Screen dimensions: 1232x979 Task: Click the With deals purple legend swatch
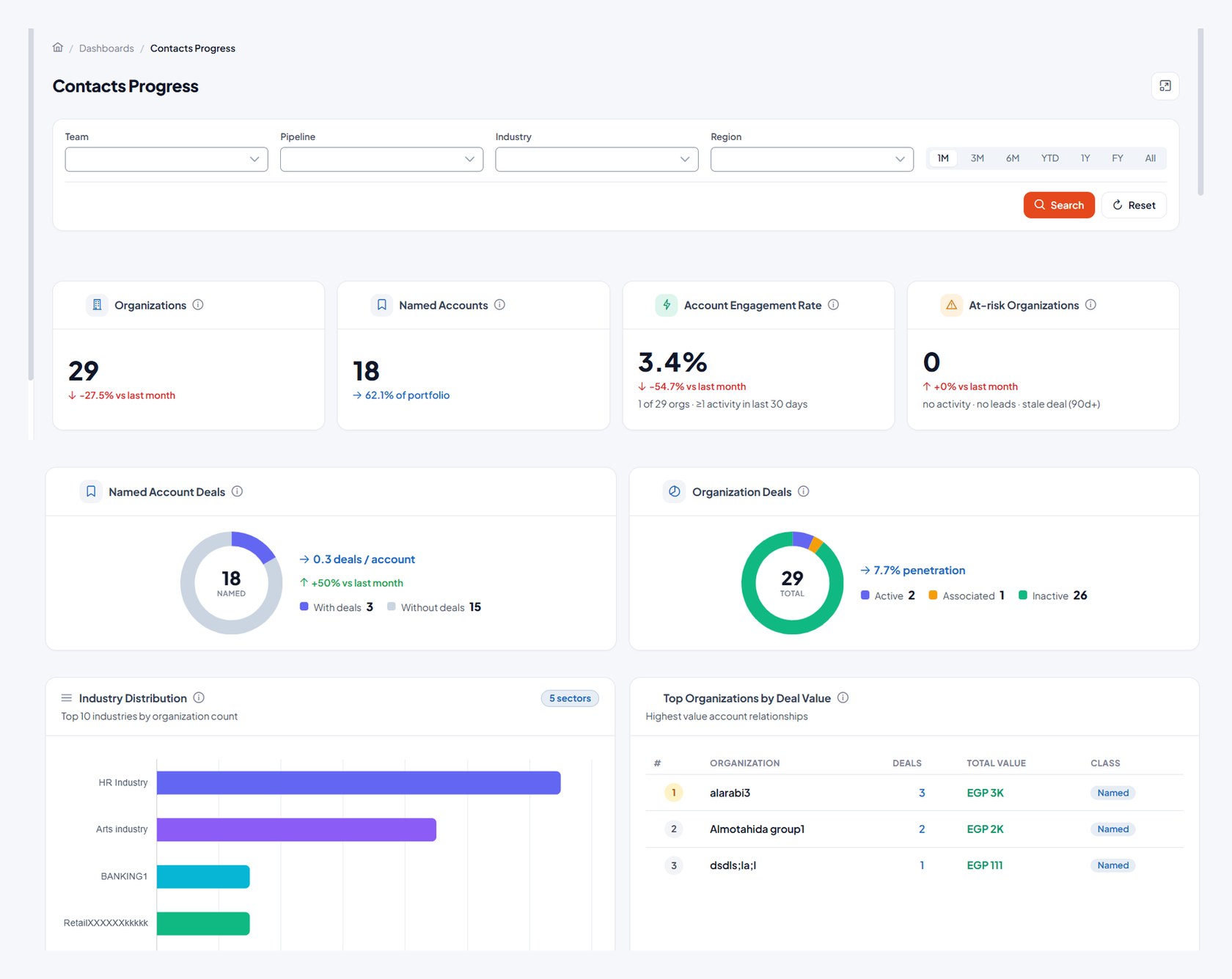point(304,606)
